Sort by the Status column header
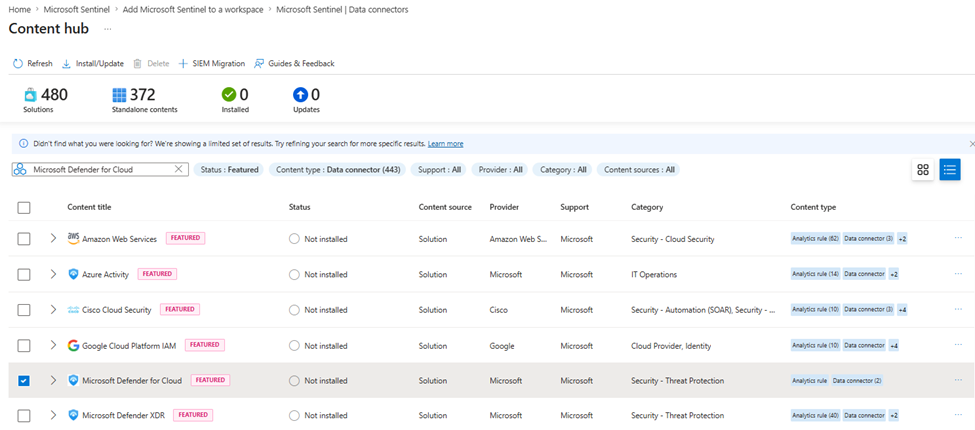975x430 pixels. [300, 207]
